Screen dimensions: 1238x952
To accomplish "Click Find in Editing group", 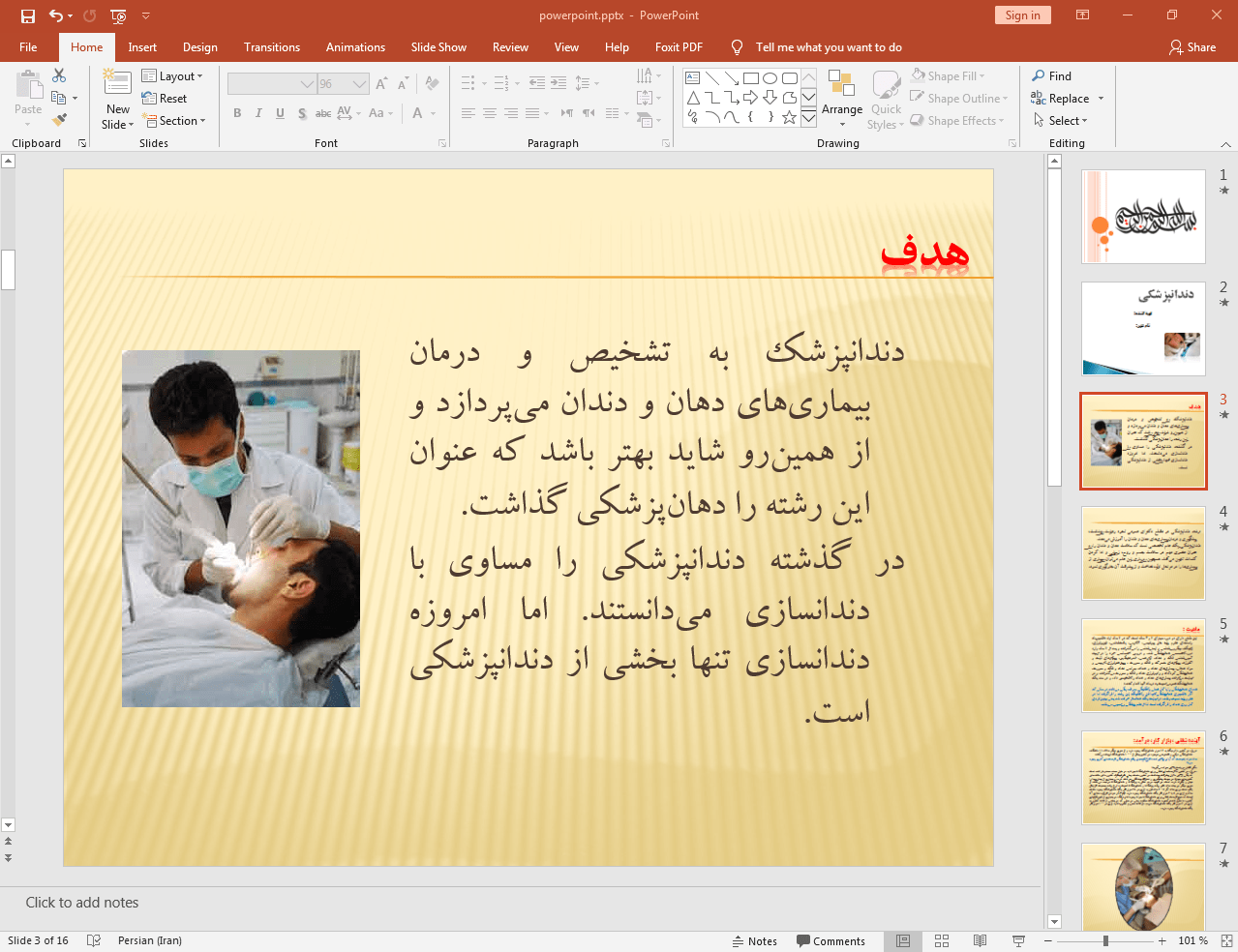I will (x=1052, y=75).
